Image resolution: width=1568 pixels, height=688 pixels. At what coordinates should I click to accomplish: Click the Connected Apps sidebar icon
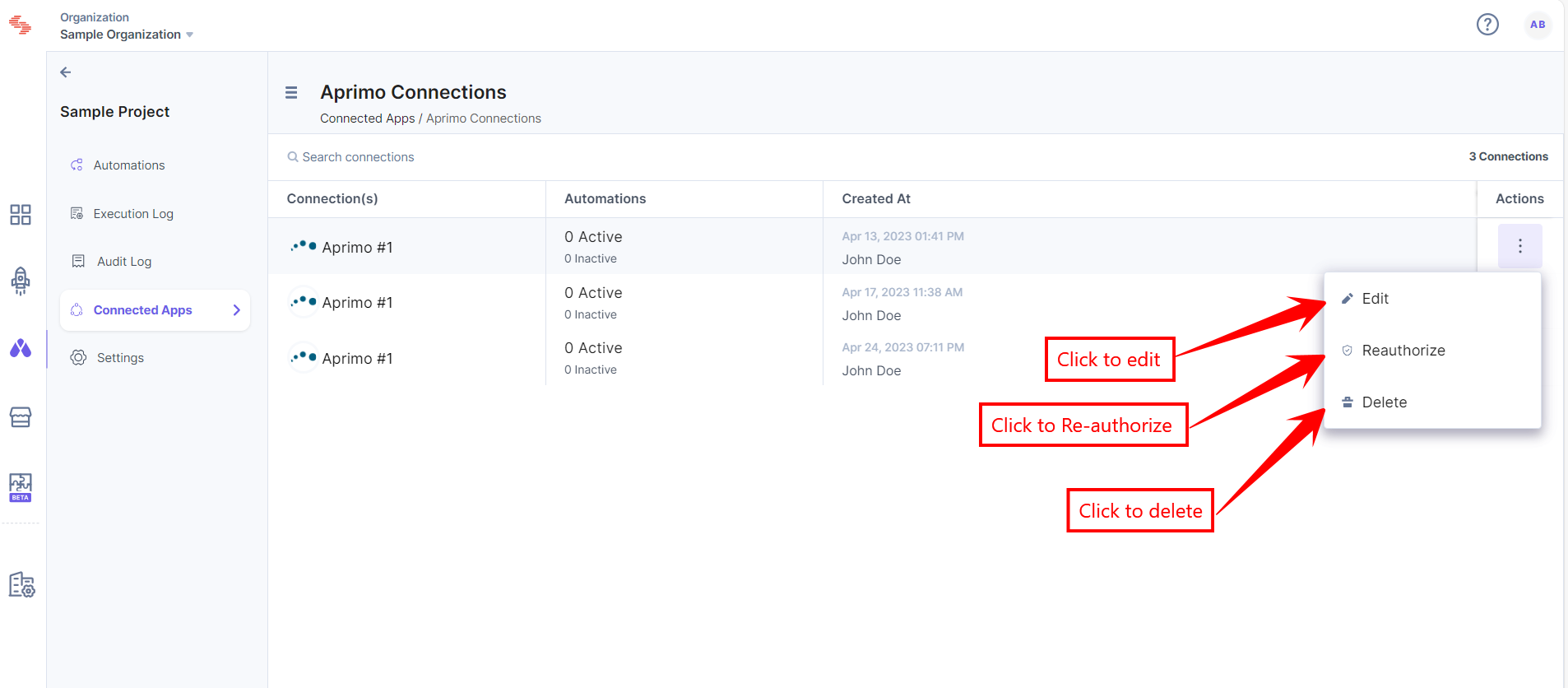(77, 310)
